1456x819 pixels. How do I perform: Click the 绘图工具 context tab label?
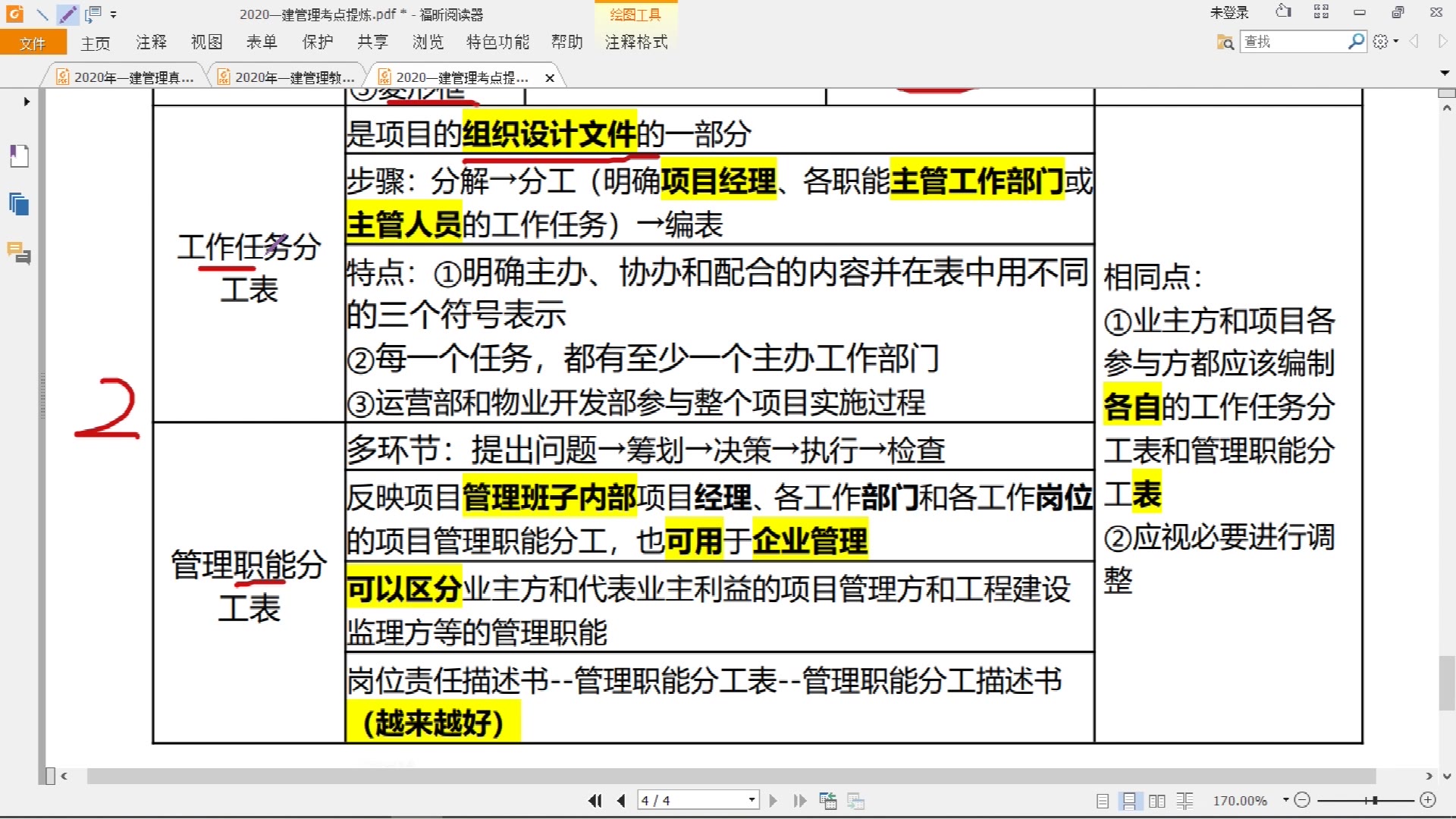(x=635, y=14)
